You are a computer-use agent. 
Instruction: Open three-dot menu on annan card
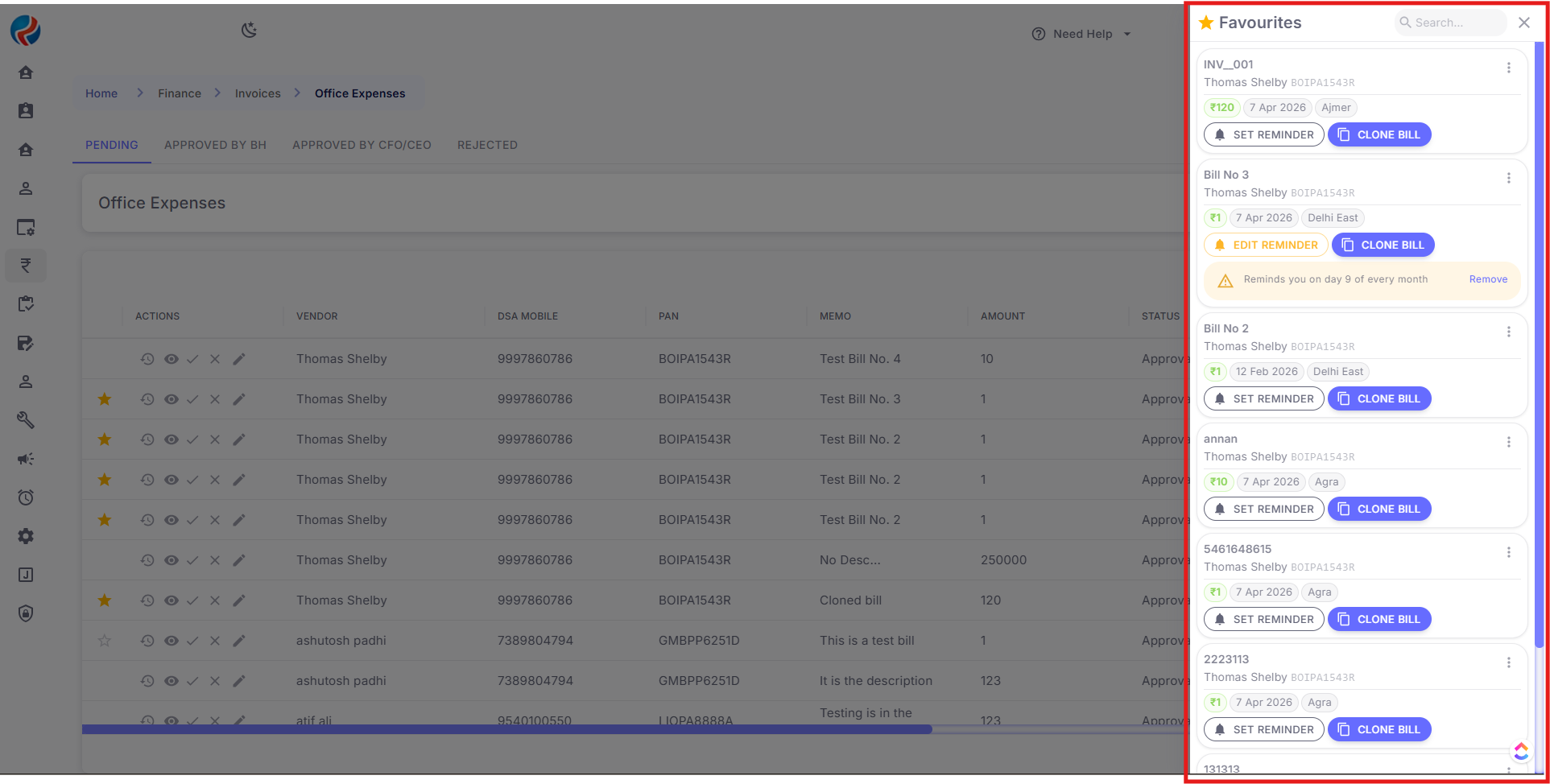(x=1508, y=443)
